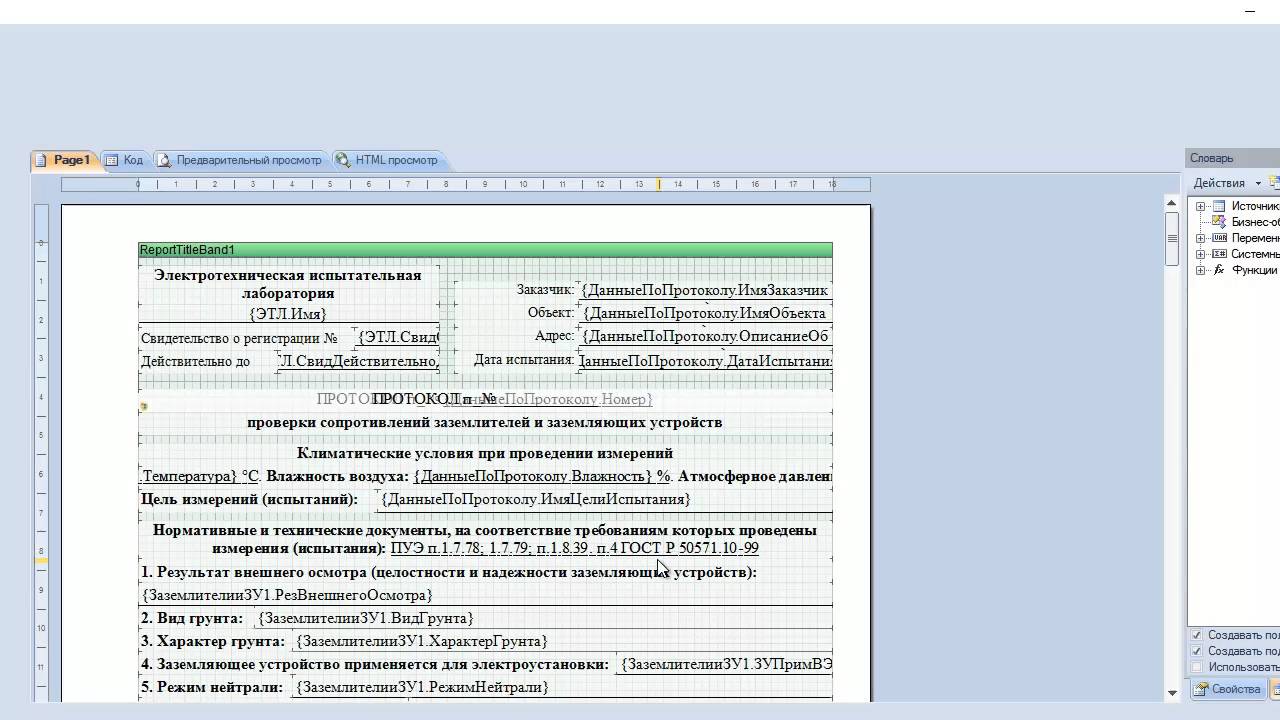Select the ReportTitleBand1 band header
This screenshot has width=1280, height=720.
pyautogui.click(x=485, y=250)
